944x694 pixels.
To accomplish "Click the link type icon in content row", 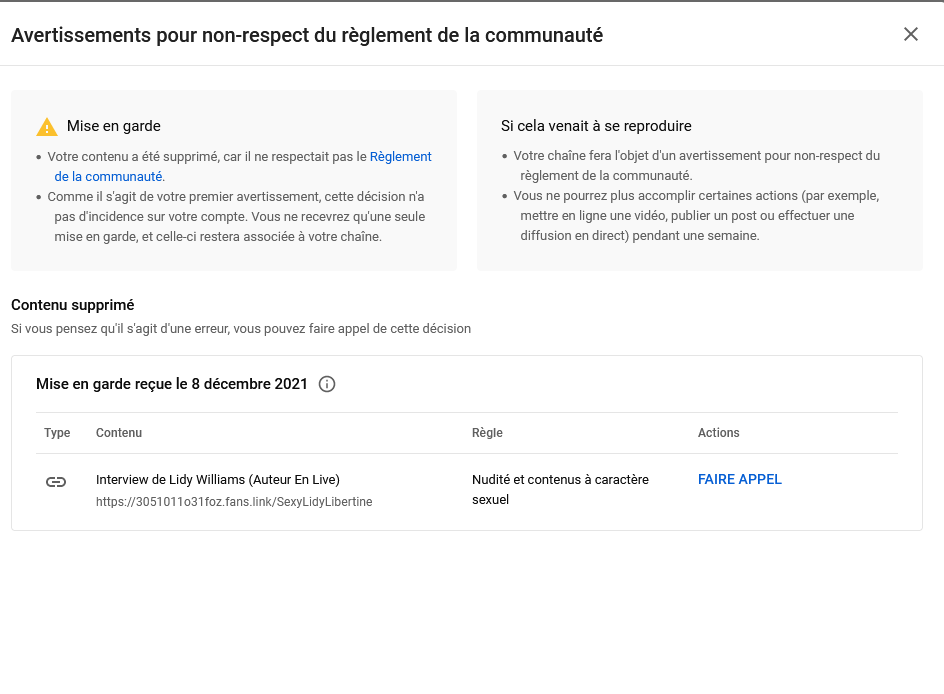I will click(x=56, y=482).
